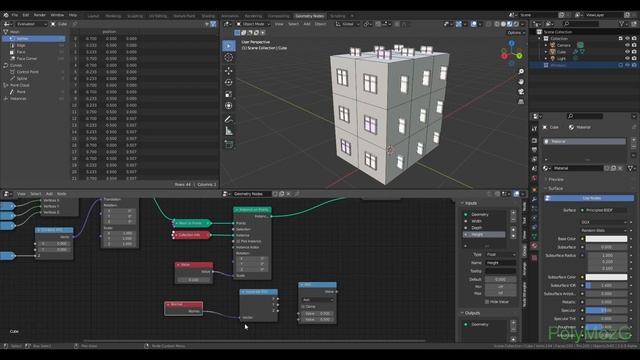Viewport: 640px width, 360px height.
Task: Switch to the Layout workspace tab
Action: (x=93, y=16)
